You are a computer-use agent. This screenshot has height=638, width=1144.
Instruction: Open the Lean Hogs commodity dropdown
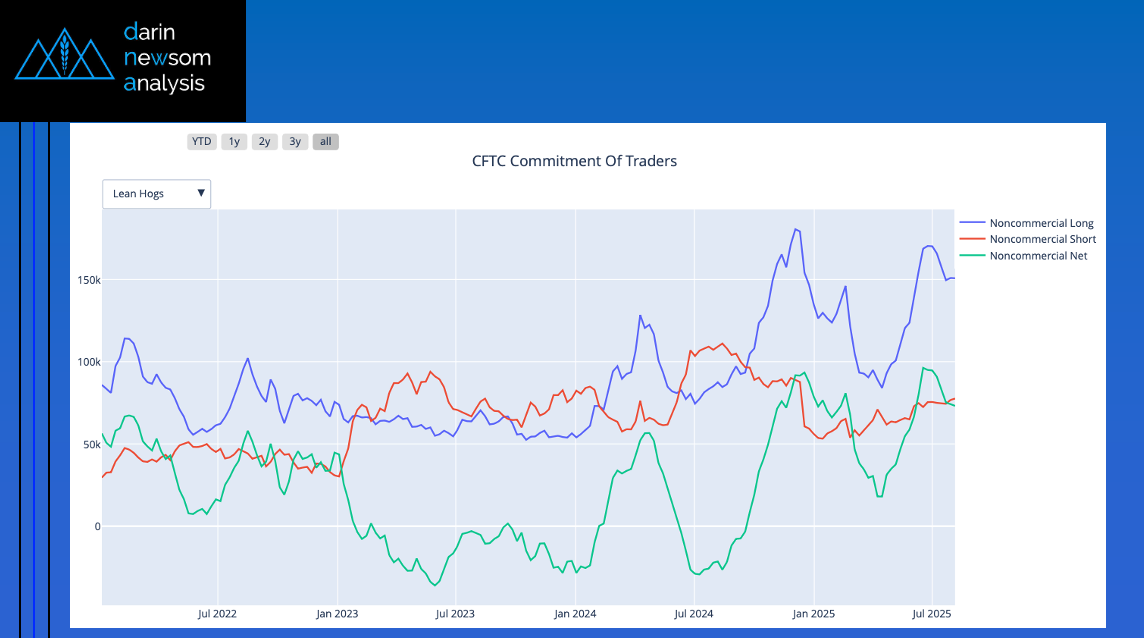coord(156,194)
